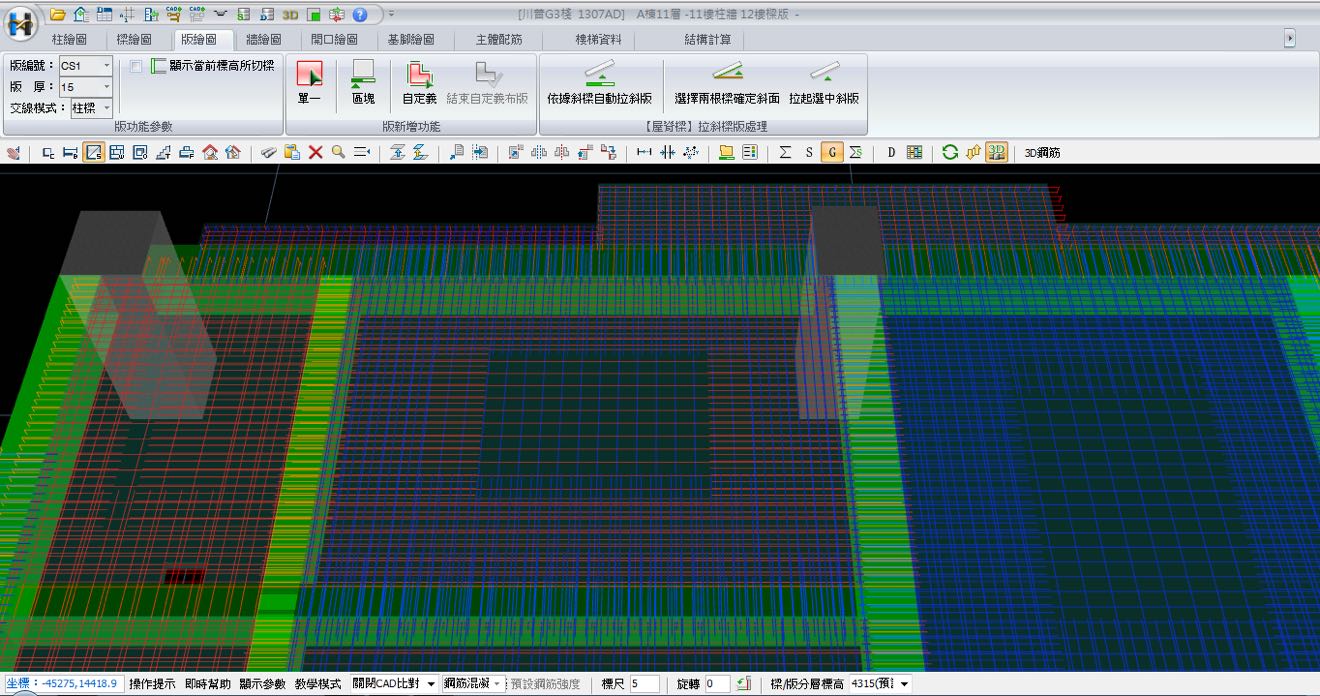
Task: Toggle the highlighted G toolbar button
Action: coord(832,152)
